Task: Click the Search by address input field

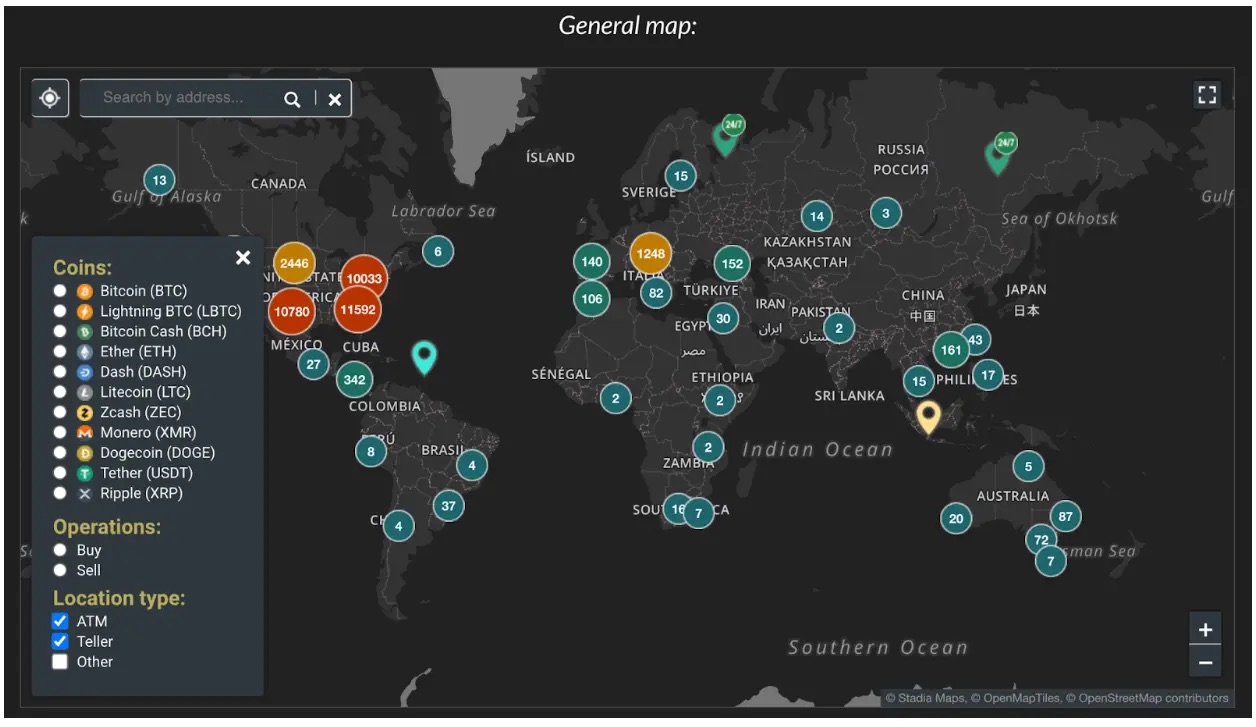Action: (x=180, y=98)
